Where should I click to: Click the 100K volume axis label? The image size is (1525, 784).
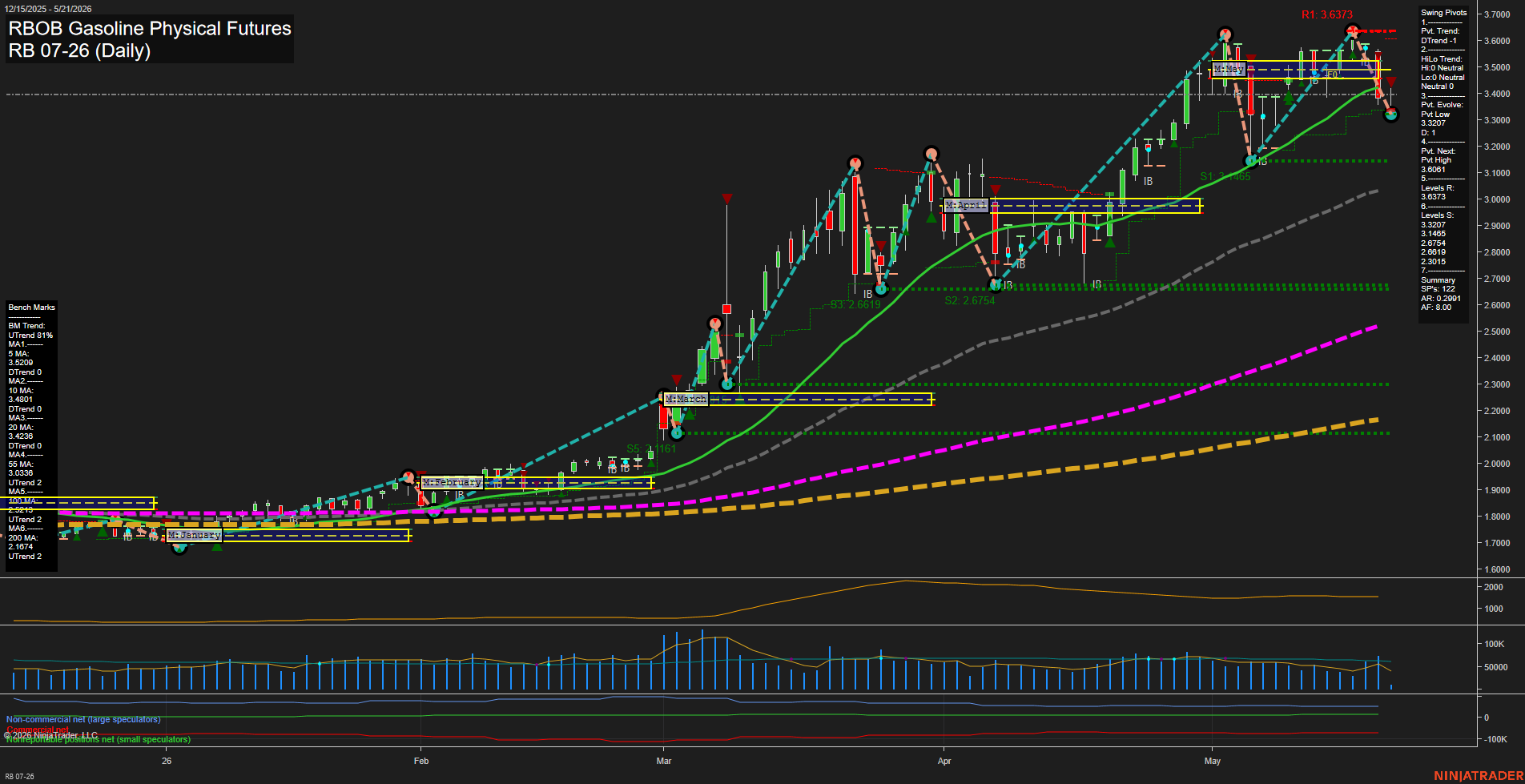point(1495,644)
